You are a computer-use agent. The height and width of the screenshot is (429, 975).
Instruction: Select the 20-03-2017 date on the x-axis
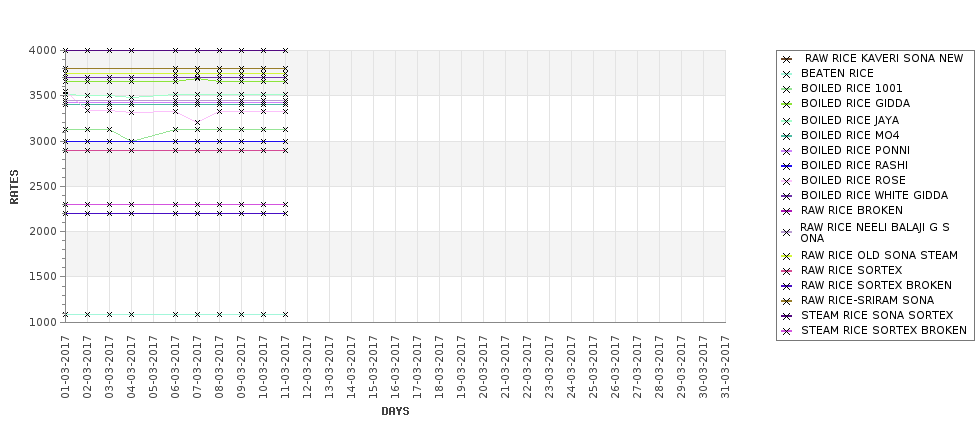pos(483,367)
